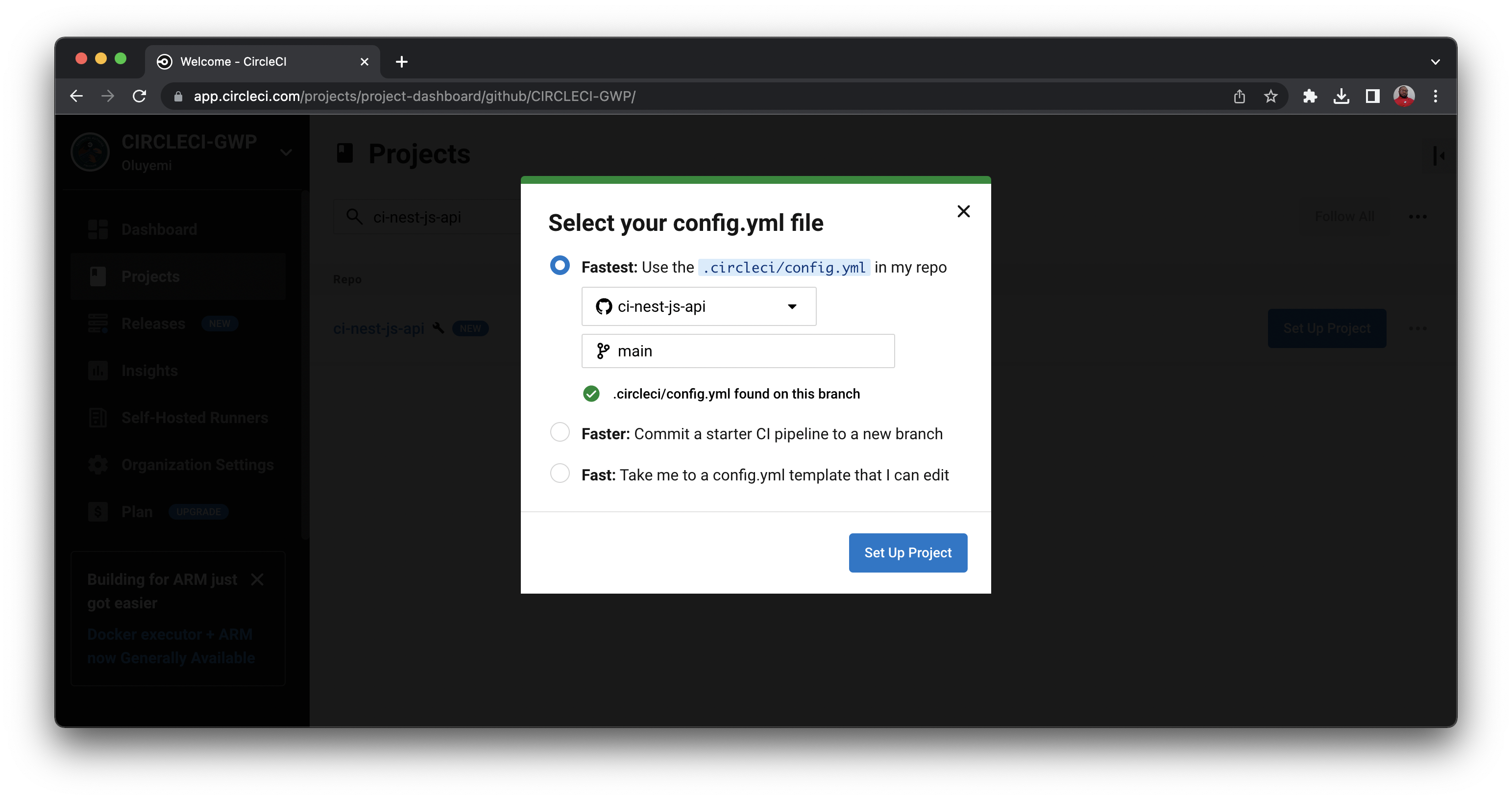The height and width of the screenshot is (800, 1512).
Task: Open the Insights panel
Action: pyautogui.click(x=149, y=371)
